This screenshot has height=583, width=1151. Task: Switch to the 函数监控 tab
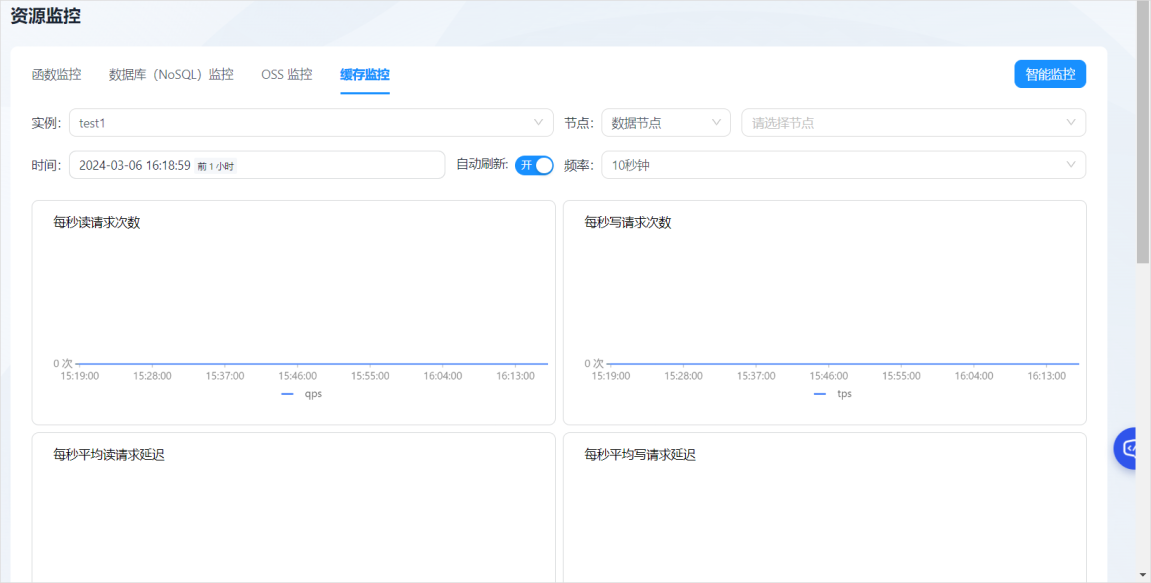click(x=57, y=74)
